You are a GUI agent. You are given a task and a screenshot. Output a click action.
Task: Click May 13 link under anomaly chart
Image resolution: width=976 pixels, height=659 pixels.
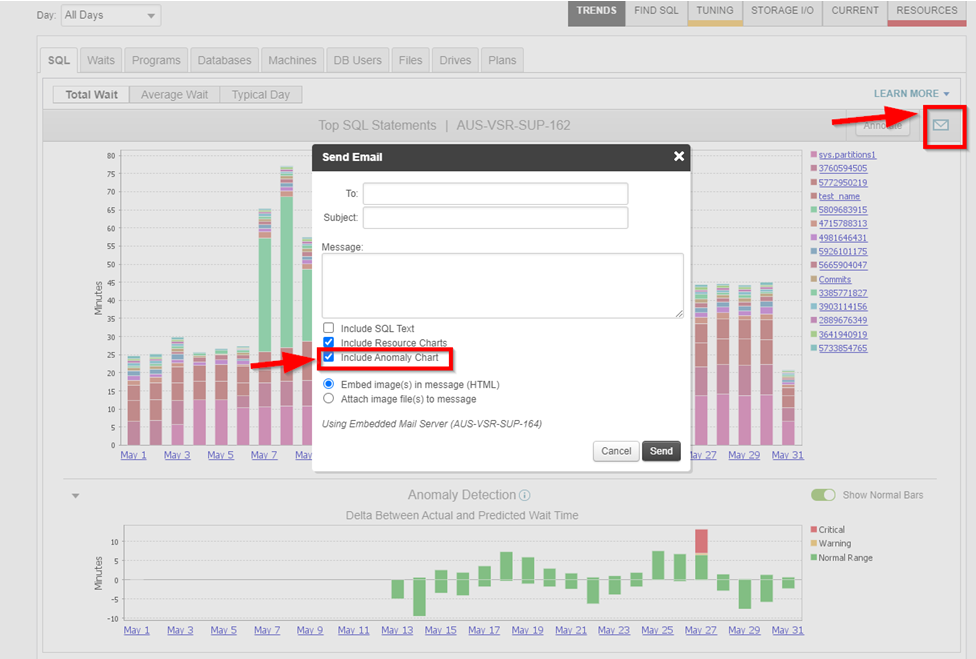397,630
